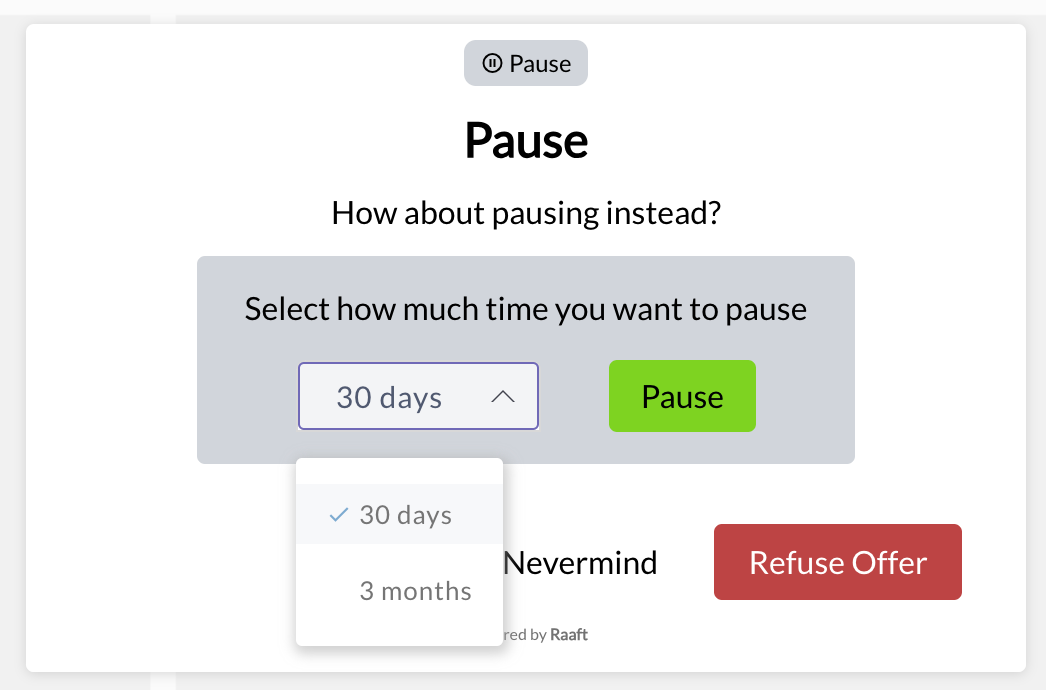Screen dimensions: 1046x690
Task: Click the 'red by' text before Raaft
Action: coord(526,635)
